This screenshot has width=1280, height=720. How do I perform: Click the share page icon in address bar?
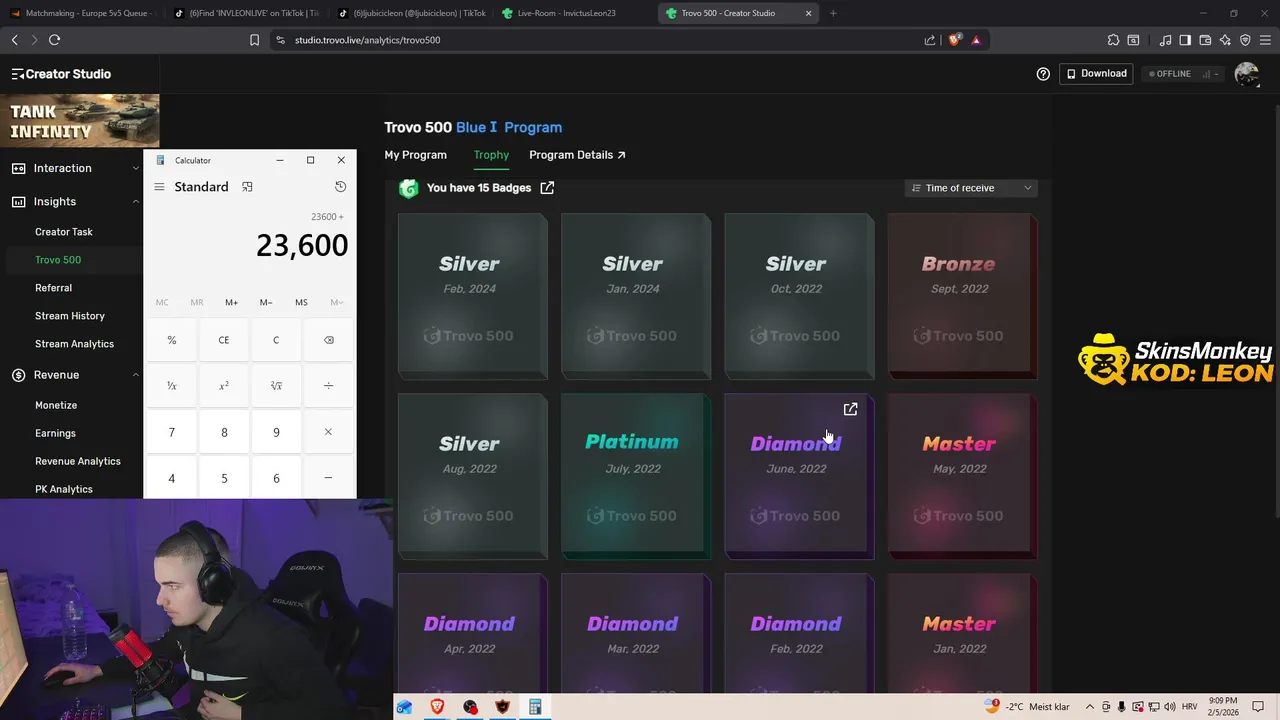pos(930,40)
